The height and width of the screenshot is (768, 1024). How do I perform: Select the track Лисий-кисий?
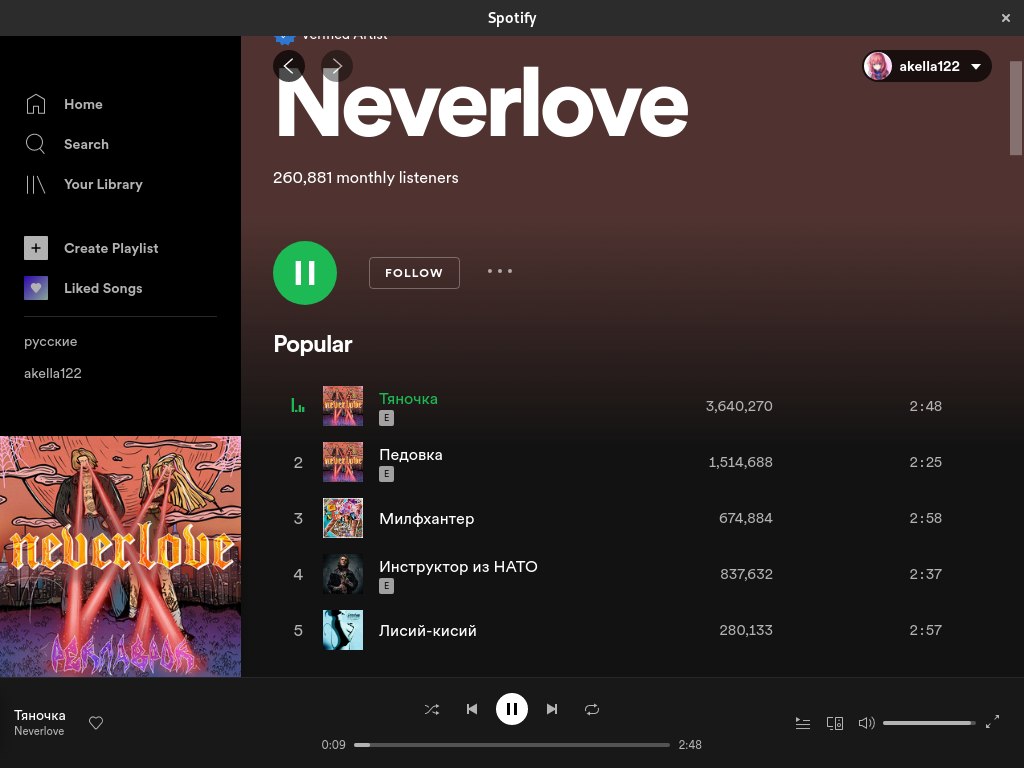[x=428, y=631]
